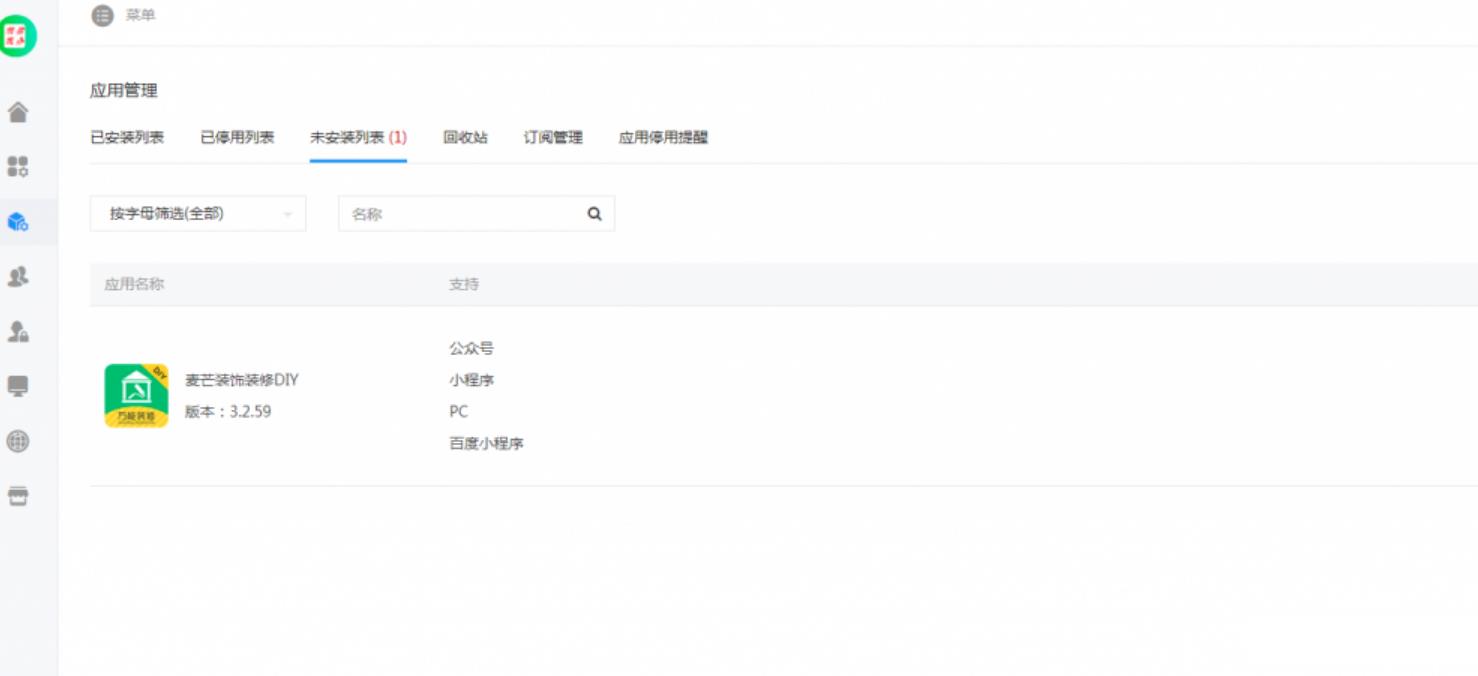Click the monitor icon in sidebar
Screen dimensions: 1478x676
pyautogui.click(x=18, y=386)
